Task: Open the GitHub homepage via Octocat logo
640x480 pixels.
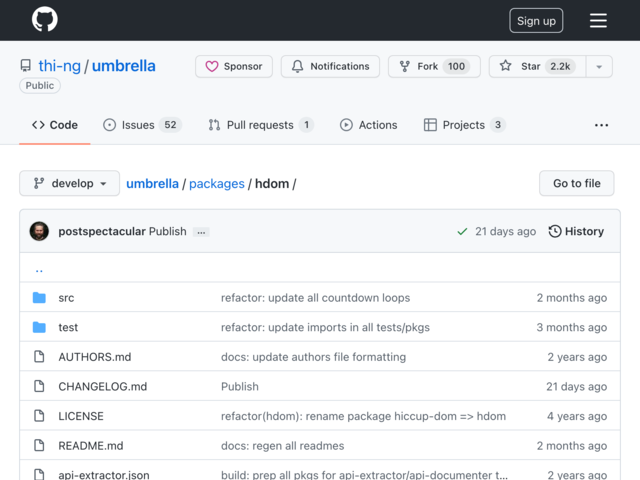Action: click(44, 19)
